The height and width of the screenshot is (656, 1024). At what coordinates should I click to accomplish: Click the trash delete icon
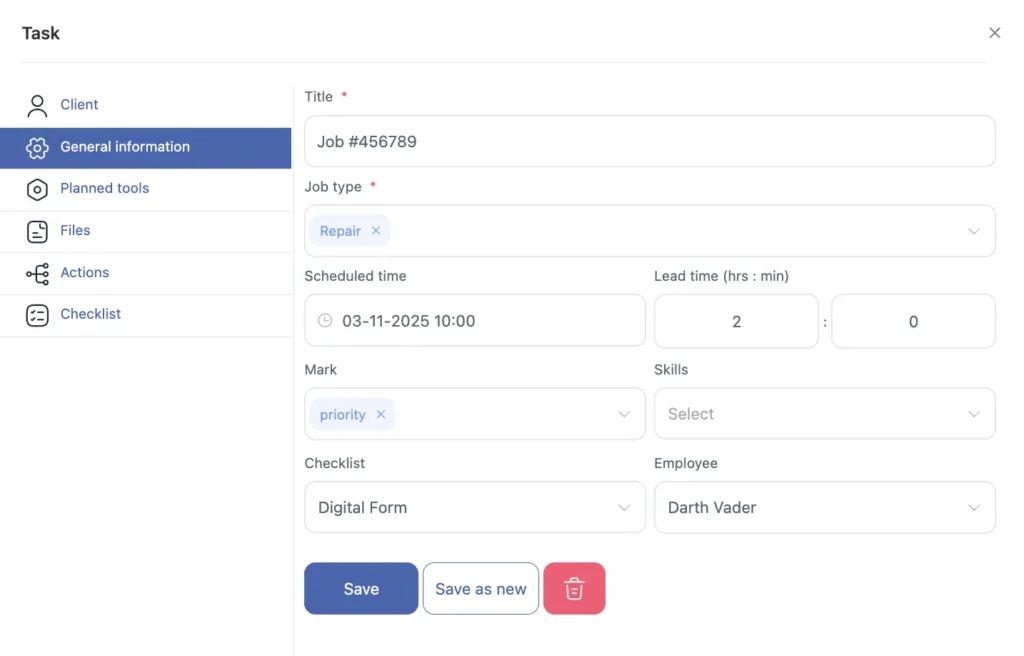[574, 588]
